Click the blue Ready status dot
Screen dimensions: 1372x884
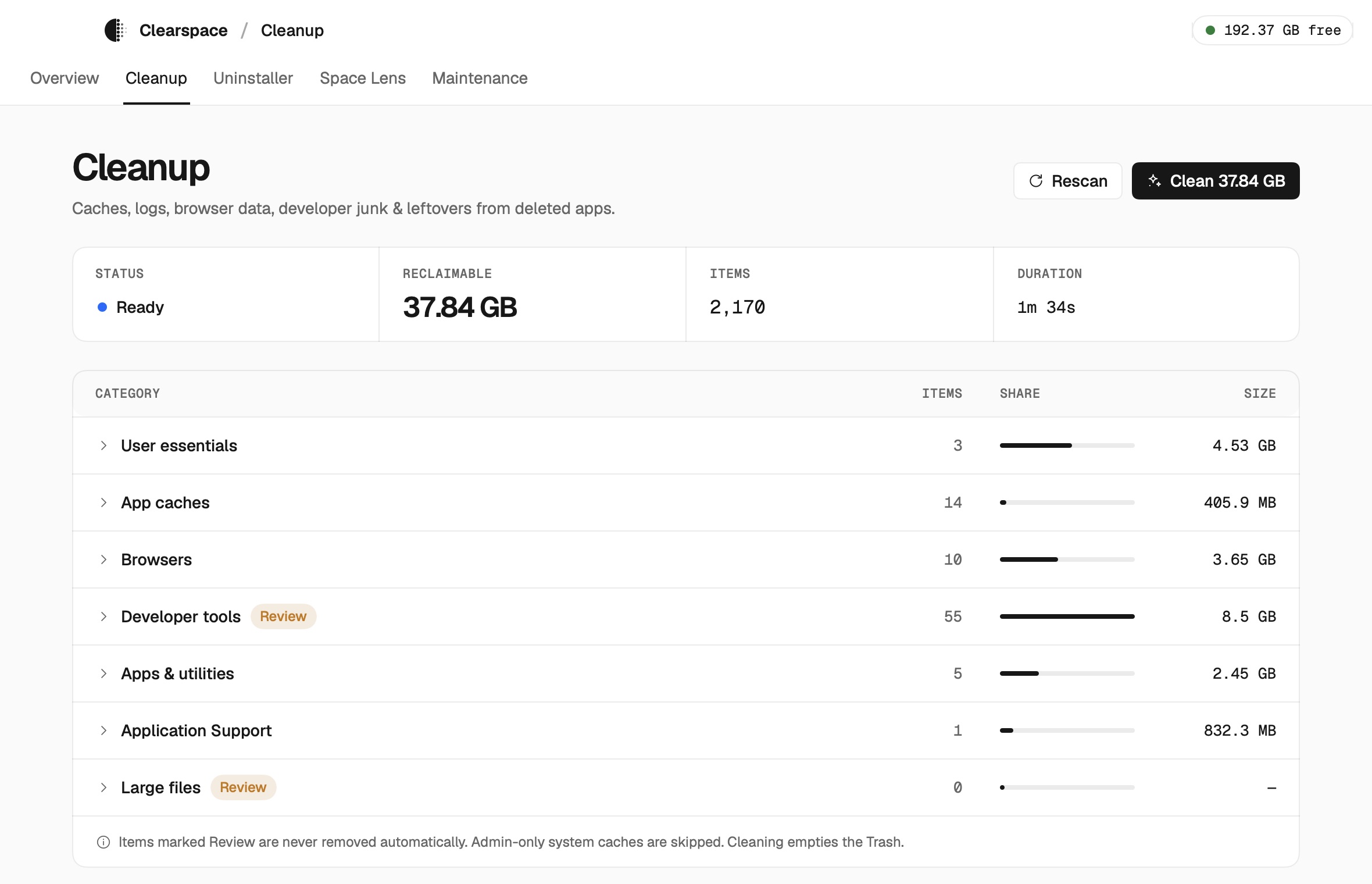[x=102, y=307]
